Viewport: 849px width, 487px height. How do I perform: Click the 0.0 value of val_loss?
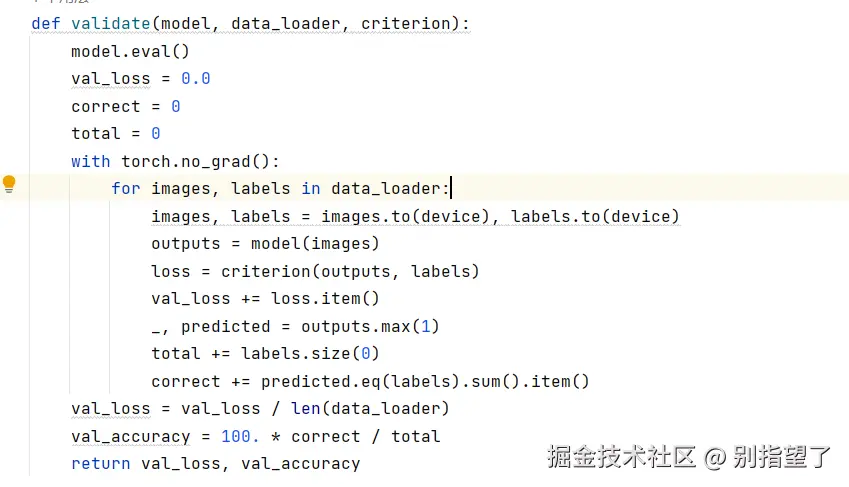coord(195,79)
